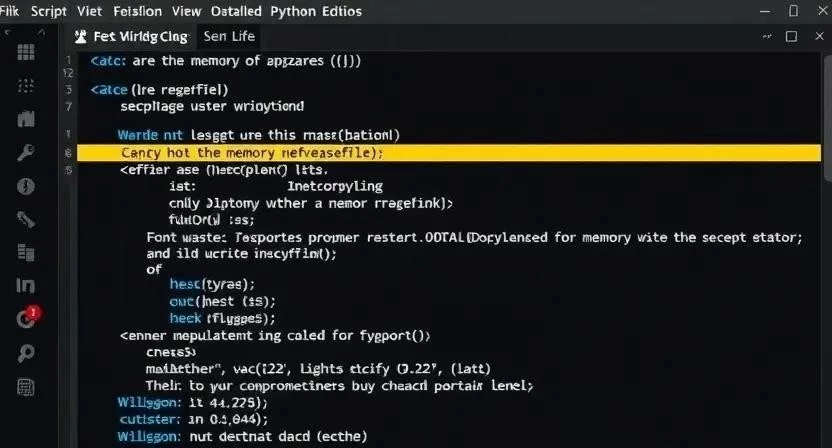Screen dimensions: 832x448
Task: Click the wrench icon in the sidebar
Action: tap(26, 153)
